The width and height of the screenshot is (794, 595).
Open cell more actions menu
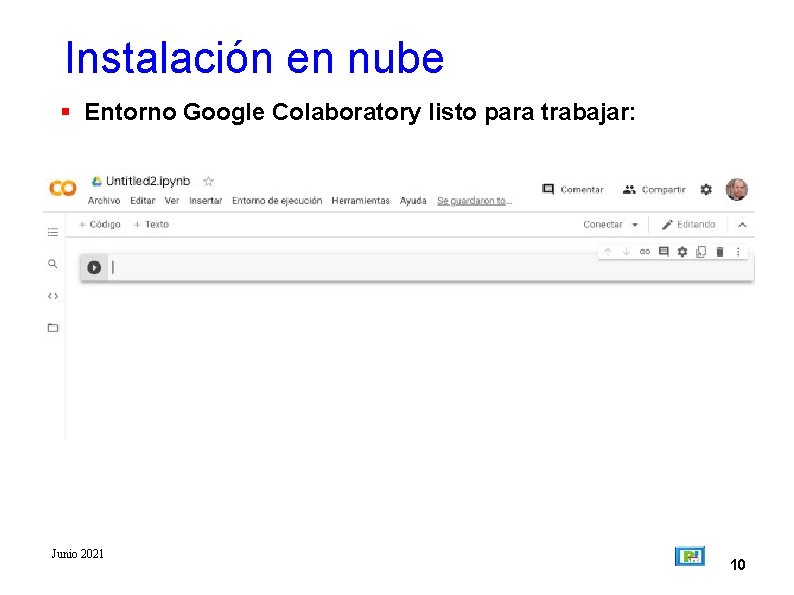pyautogui.click(x=738, y=252)
